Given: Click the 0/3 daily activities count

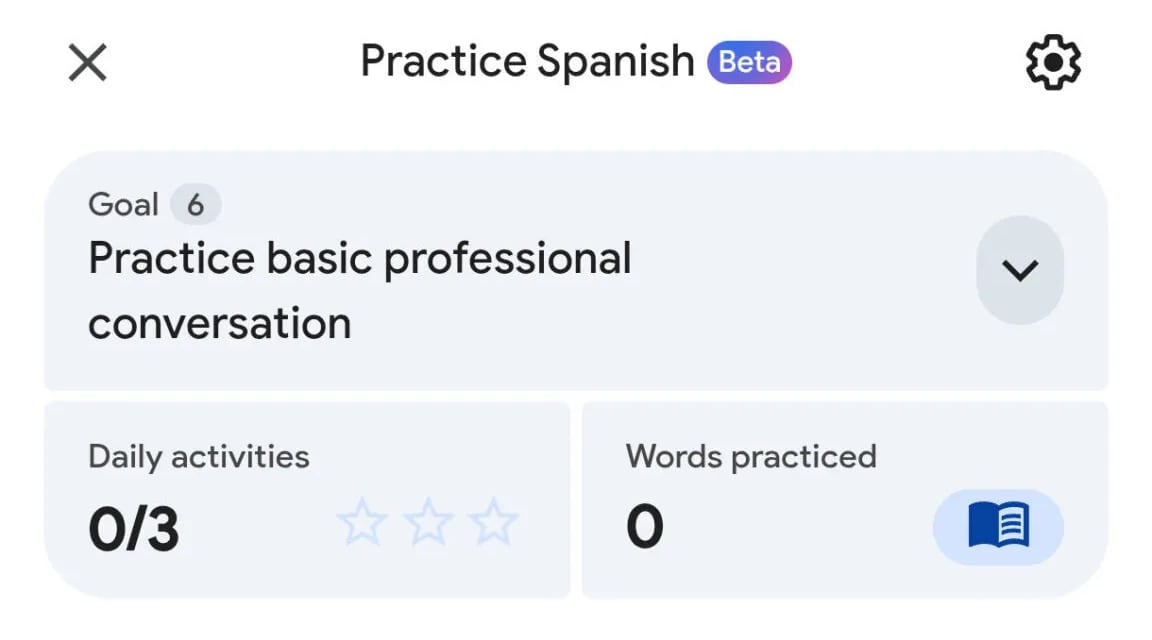Looking at the screenshot, I should click(134, 530).
